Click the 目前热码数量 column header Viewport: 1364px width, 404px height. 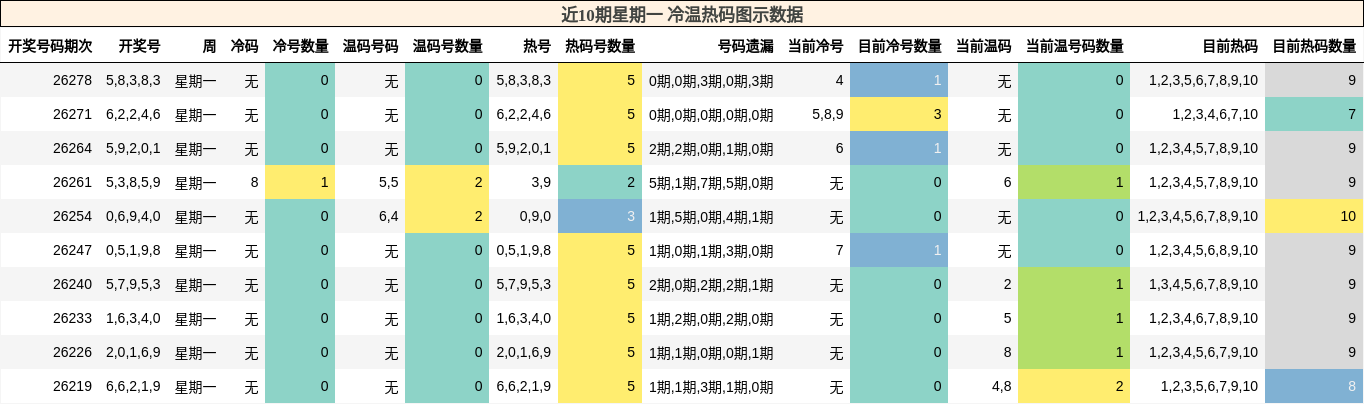coord(1314,46)
